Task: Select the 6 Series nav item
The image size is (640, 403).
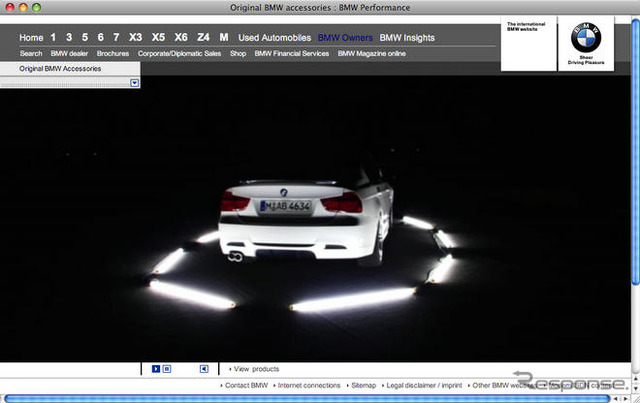Action: pos(100,37)
